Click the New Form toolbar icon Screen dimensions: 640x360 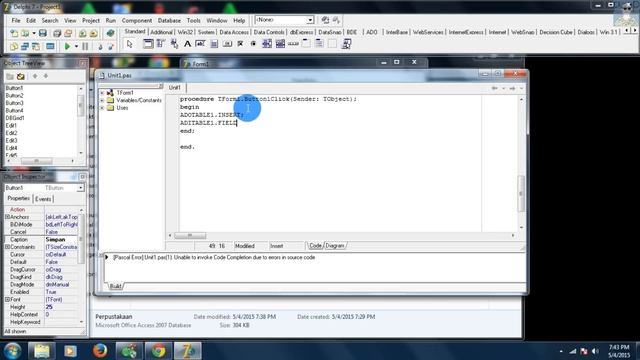(50, 47)
